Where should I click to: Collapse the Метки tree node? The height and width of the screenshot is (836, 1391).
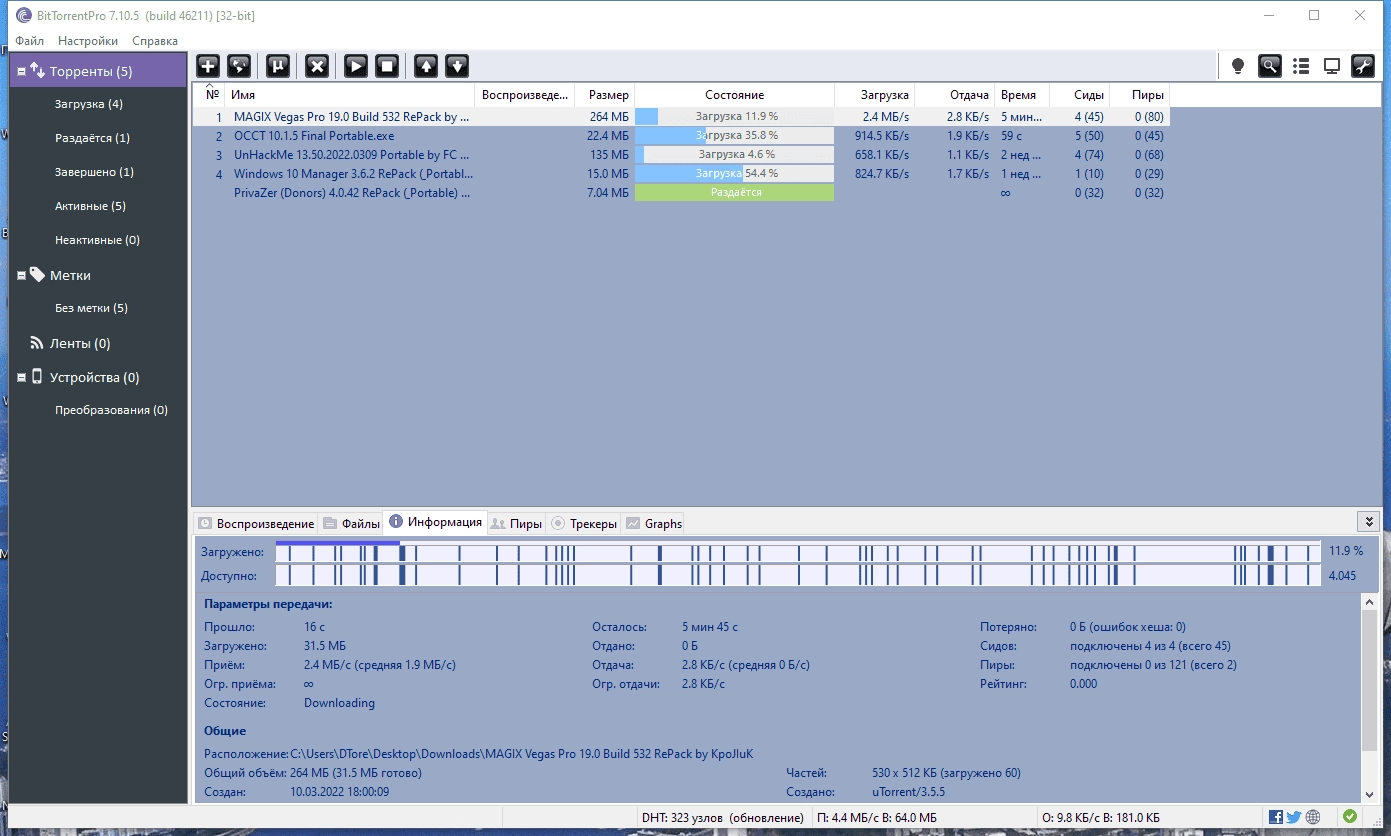[21, 275]
